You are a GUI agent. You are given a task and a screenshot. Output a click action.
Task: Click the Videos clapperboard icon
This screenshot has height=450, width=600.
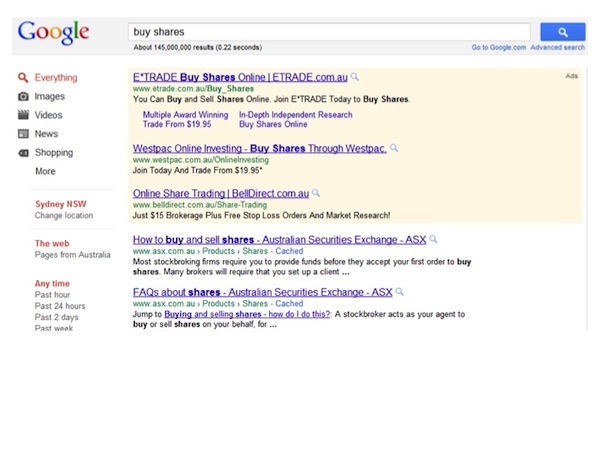[x=23, y=115]
